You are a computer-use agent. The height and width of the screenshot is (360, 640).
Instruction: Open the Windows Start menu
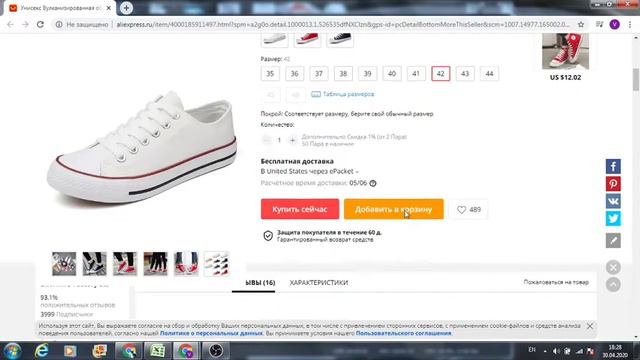click(13, 351)
